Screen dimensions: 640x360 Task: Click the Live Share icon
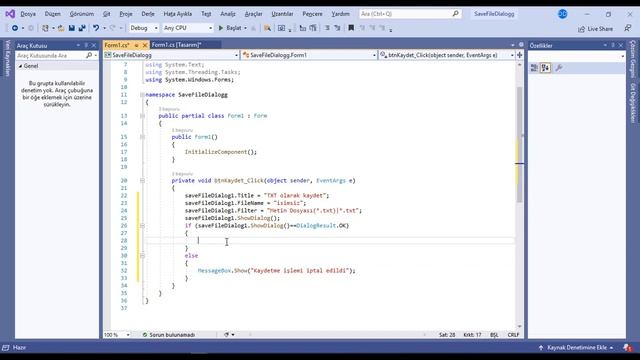[x=581, y=29]
